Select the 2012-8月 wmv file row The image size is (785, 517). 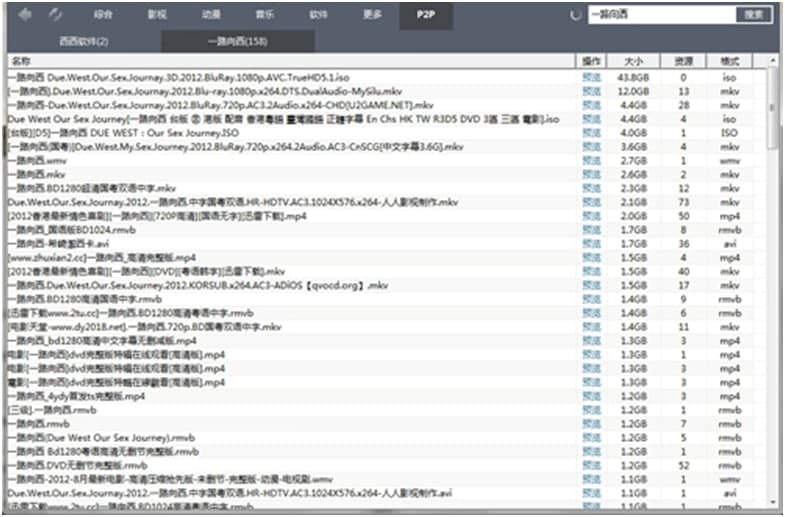pyautogui.click(x=170, y=480)
